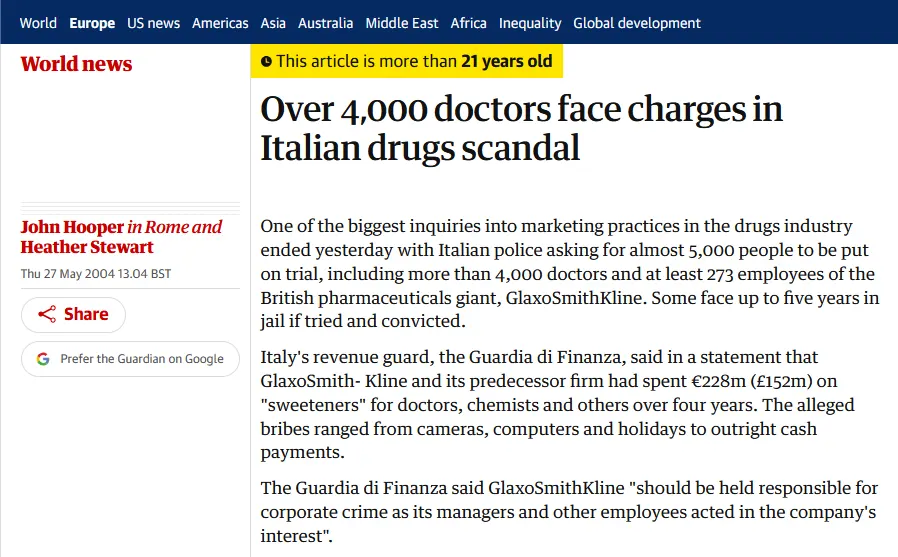This screenshot has width=898, height=557.
Task: Click the Google logo icon
Action: click(x=43, y=359)
